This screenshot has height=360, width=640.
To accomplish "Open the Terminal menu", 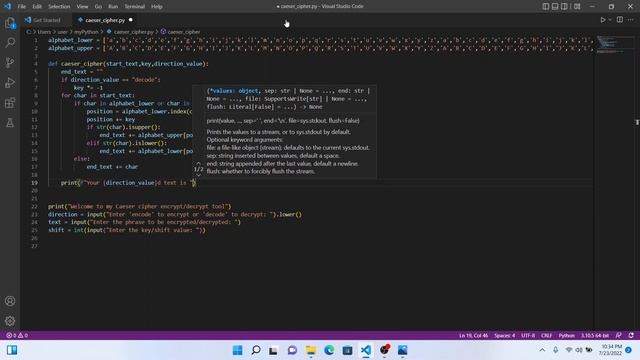I will coord(135,7).
